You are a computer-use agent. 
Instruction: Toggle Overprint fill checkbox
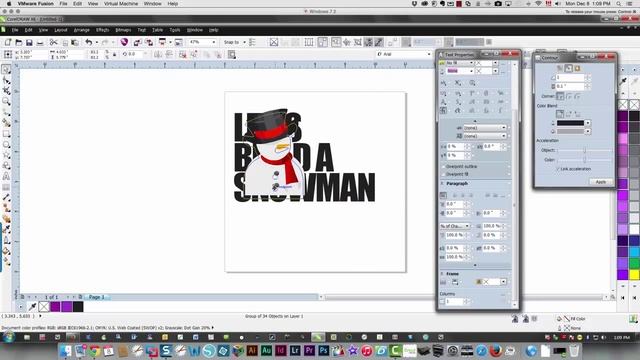point(444,174)
